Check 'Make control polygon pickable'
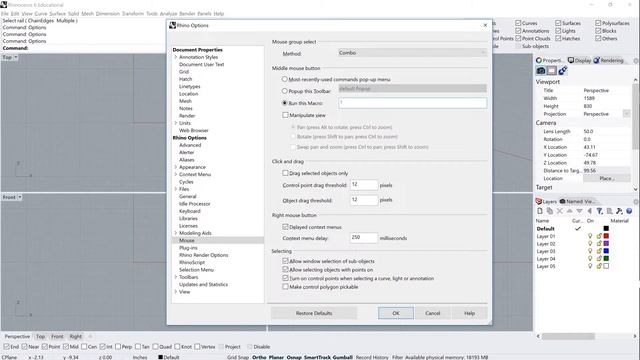The height and width of the screenshot is (360, 640). [x=285, y=287]
